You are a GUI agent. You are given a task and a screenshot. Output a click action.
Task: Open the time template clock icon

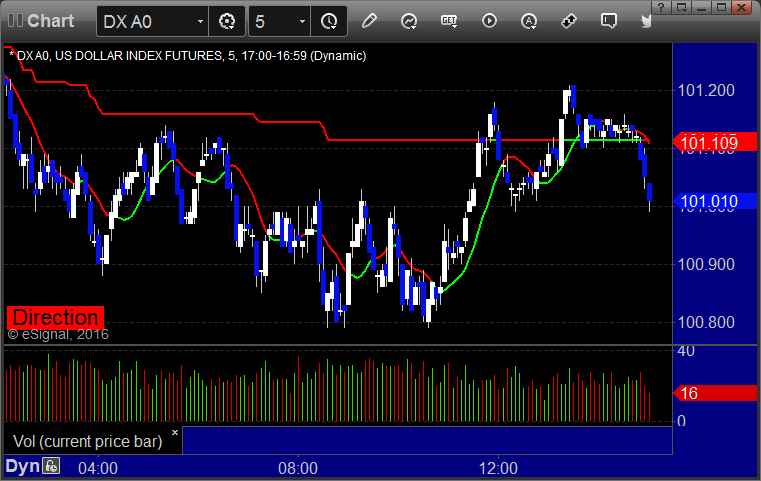tap(329, 21)
